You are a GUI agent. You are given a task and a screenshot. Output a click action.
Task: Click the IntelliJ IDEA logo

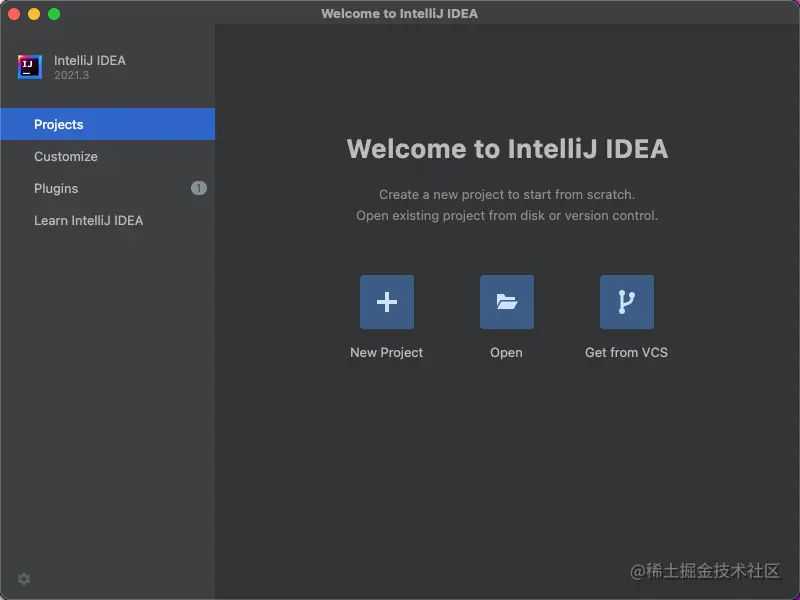(31, 66)
